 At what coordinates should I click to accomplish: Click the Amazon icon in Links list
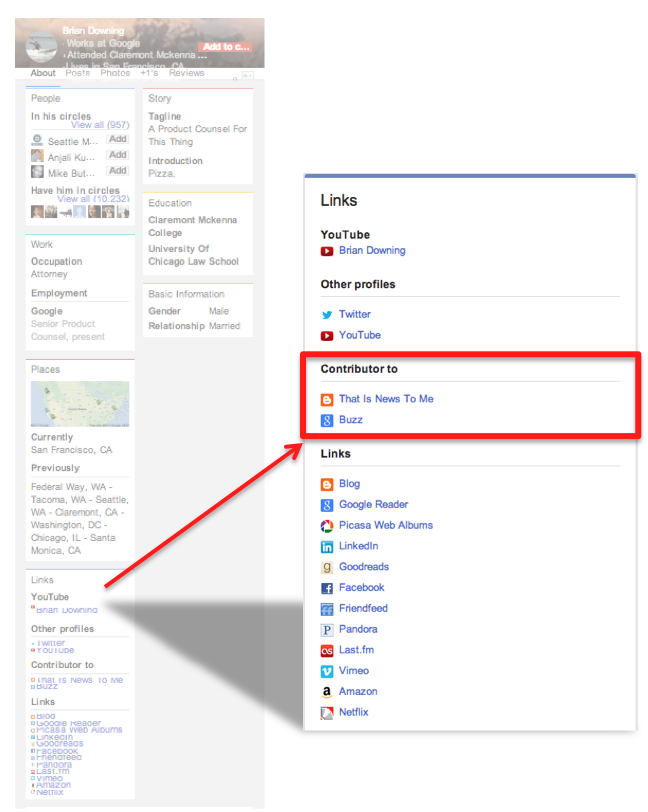[x=327, y=692]
